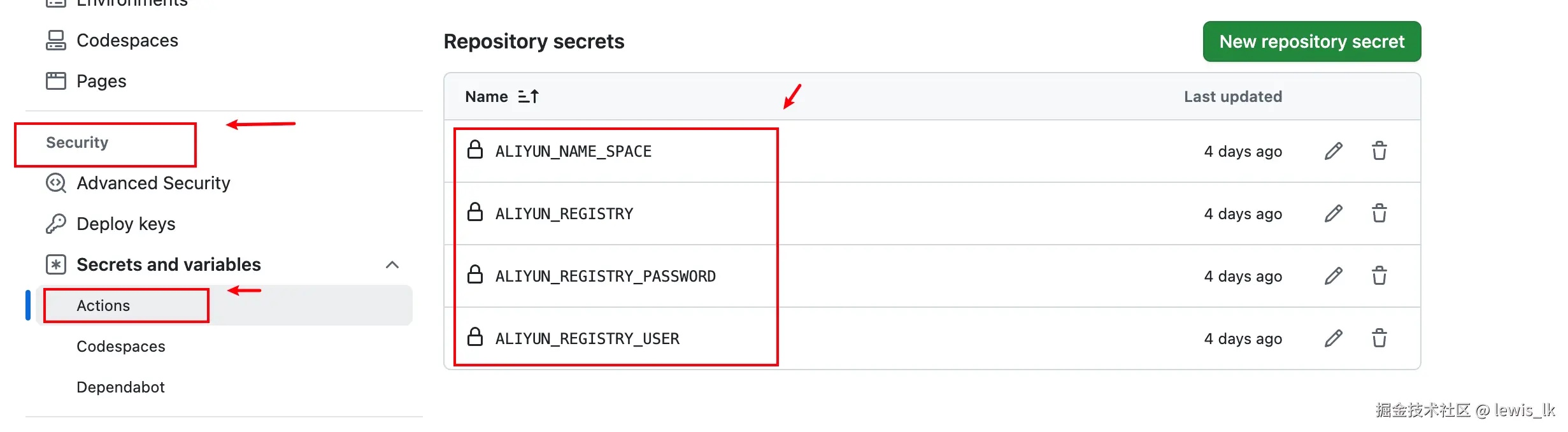
Task: Click the Name sort order icon
Action: pyautogui.click(x=528, y=96)
